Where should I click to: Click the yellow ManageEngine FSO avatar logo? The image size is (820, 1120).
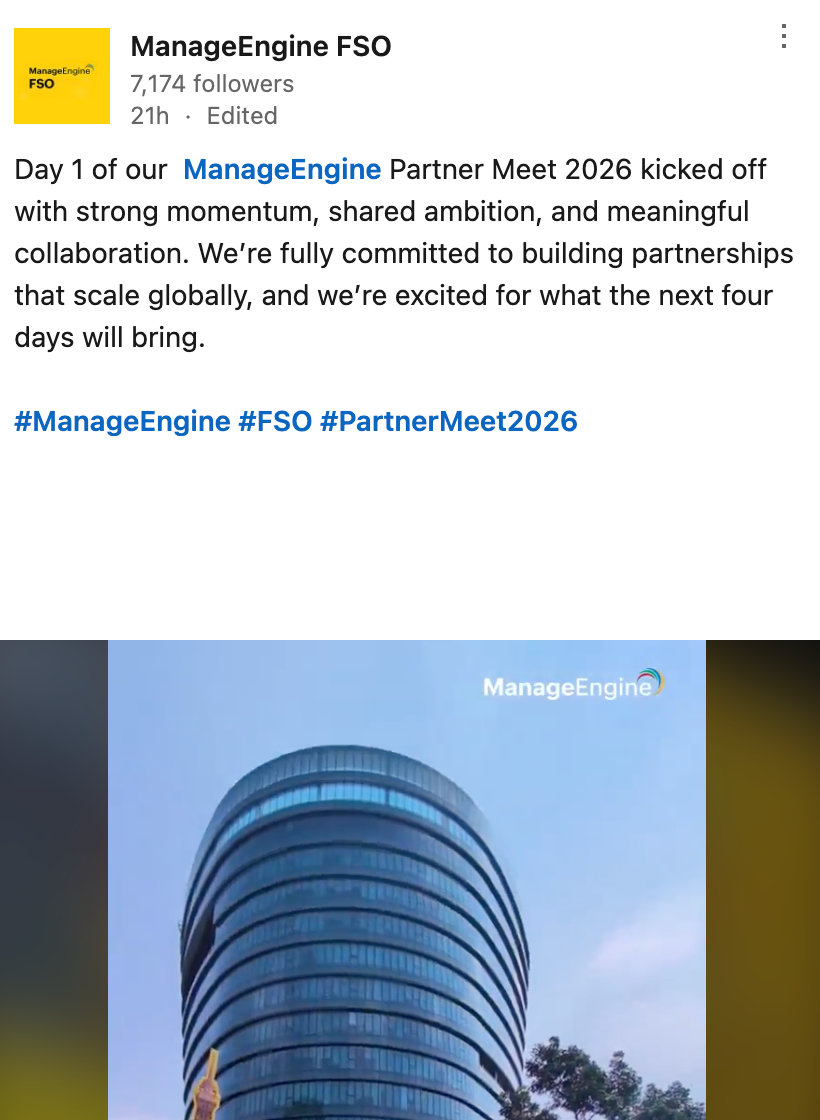(x=62, y=76)
